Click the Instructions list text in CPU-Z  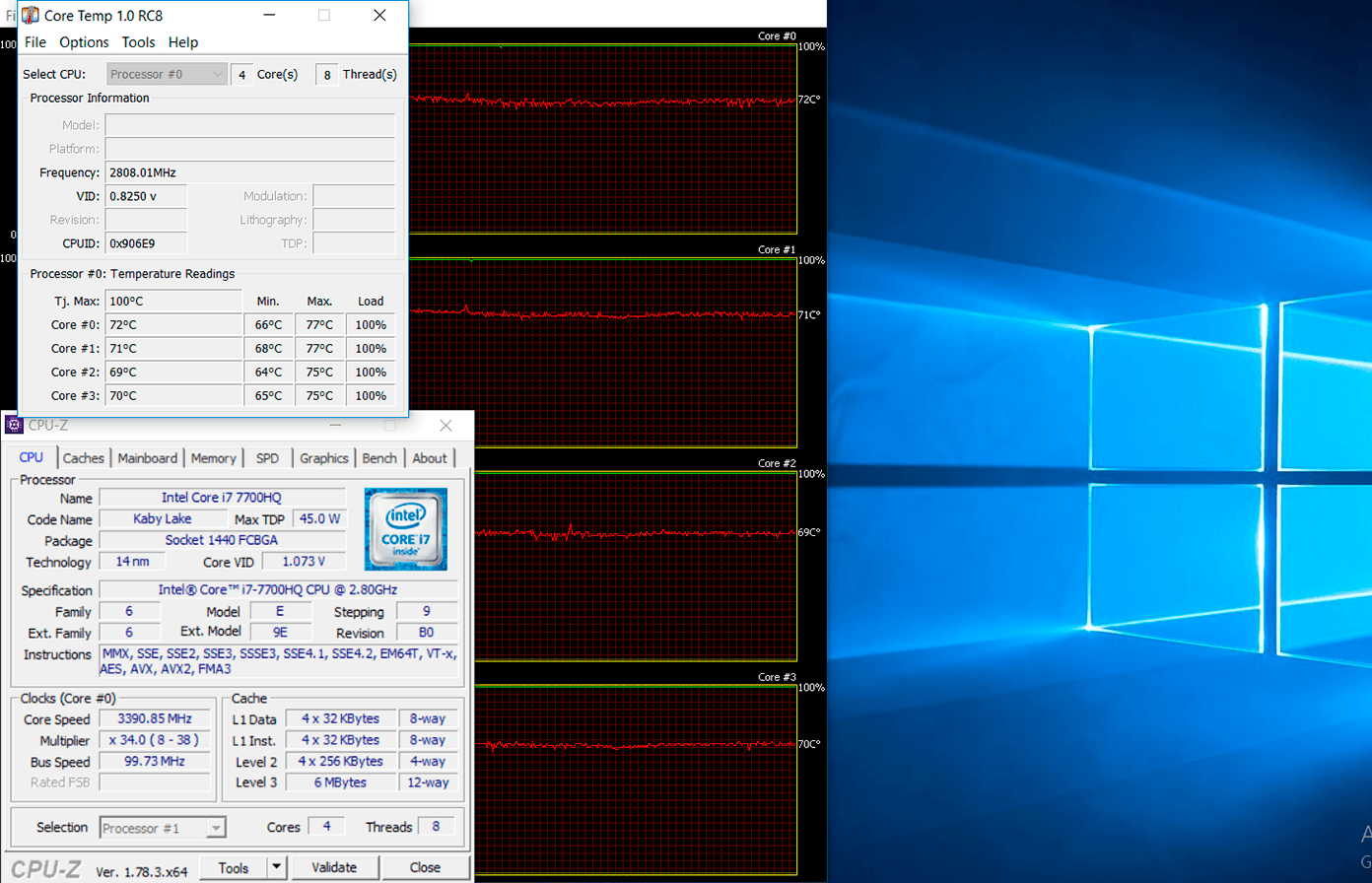(x=278, y=661)
